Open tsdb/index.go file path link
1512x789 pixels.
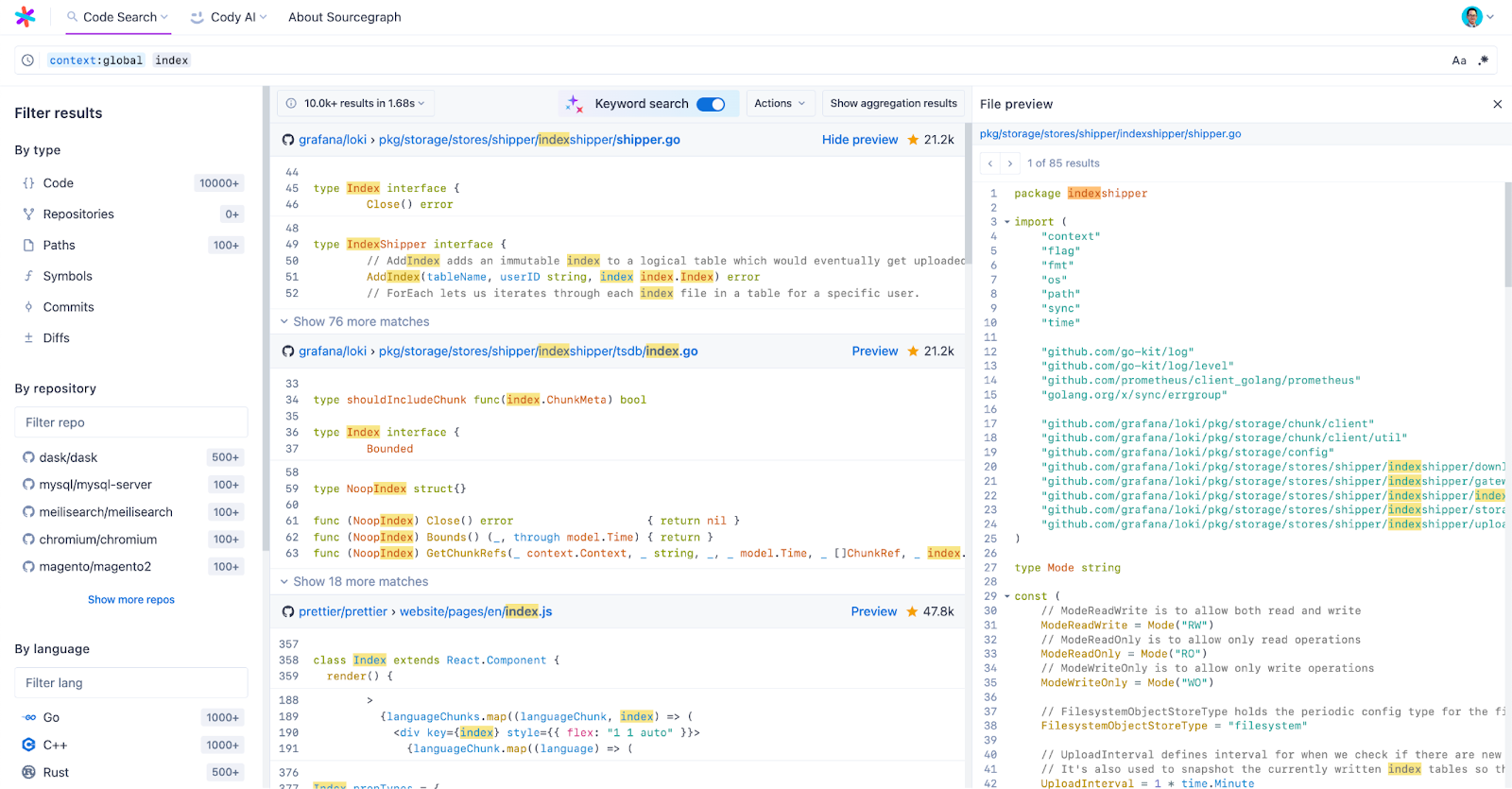[x=539, y=352]
